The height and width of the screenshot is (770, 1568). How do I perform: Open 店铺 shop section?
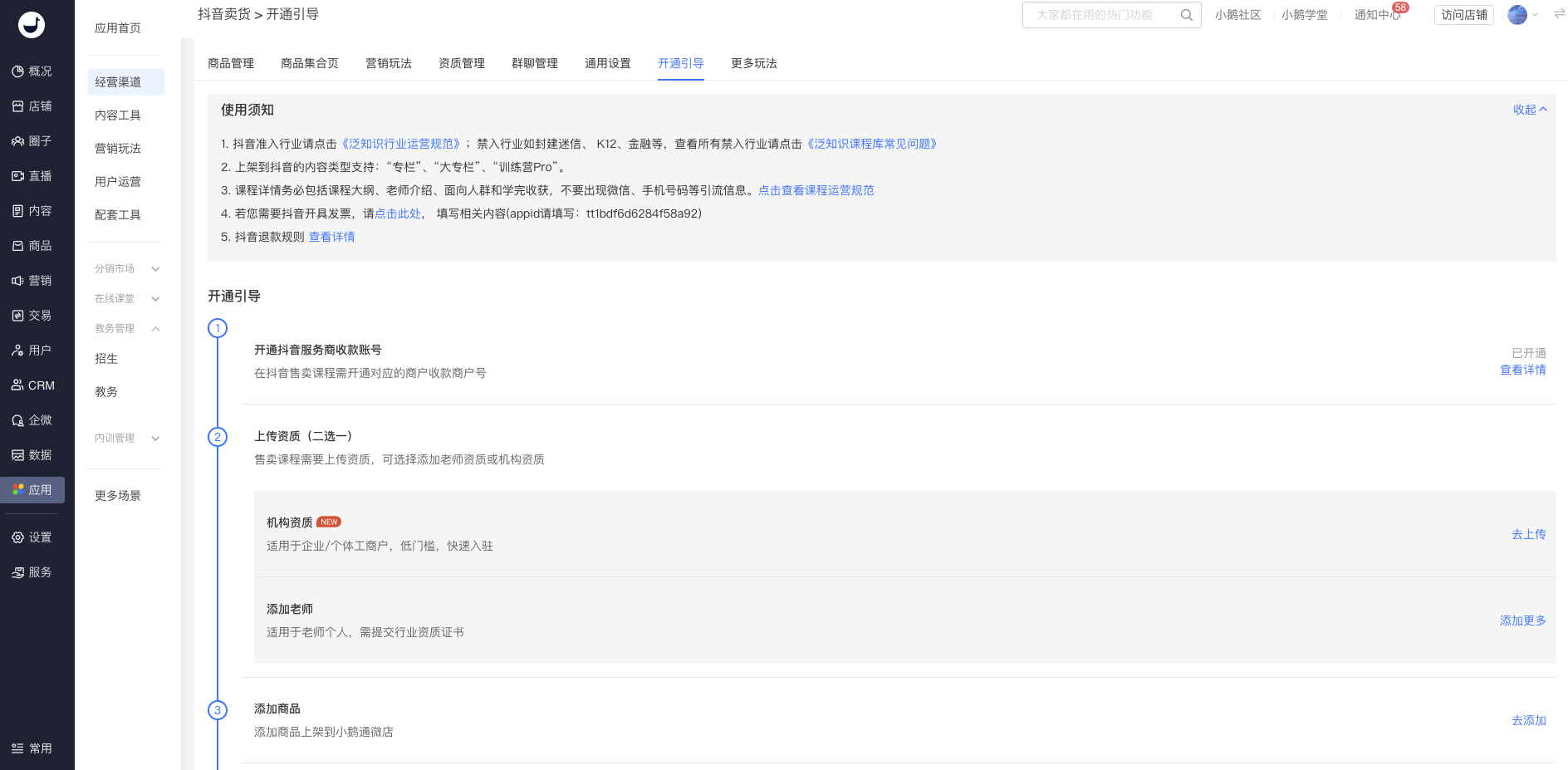click(x=32, y=106)
